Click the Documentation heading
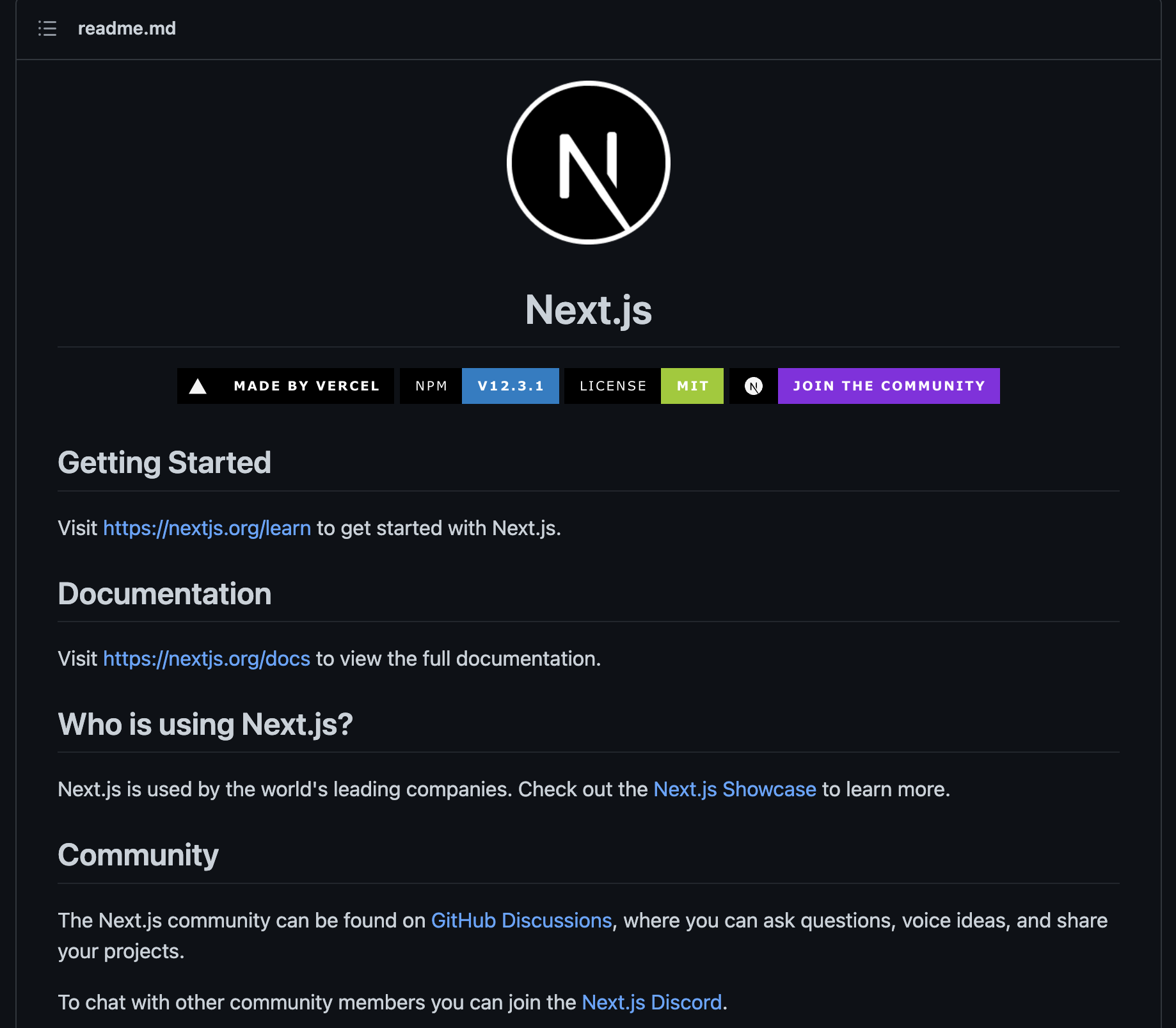The height and width of the screenshot is (1028, 1176). tap(164, 593)
